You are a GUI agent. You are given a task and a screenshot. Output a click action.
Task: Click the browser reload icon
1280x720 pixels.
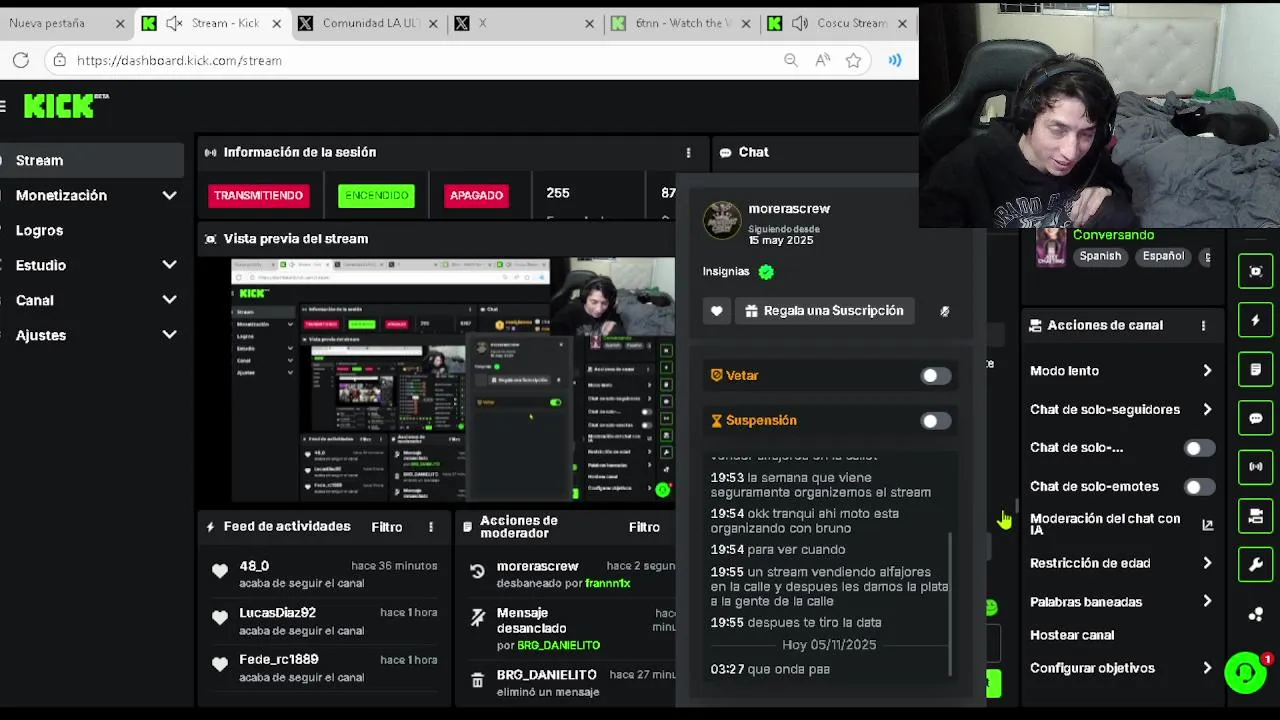pyautogui.click(x=20, y=60)
